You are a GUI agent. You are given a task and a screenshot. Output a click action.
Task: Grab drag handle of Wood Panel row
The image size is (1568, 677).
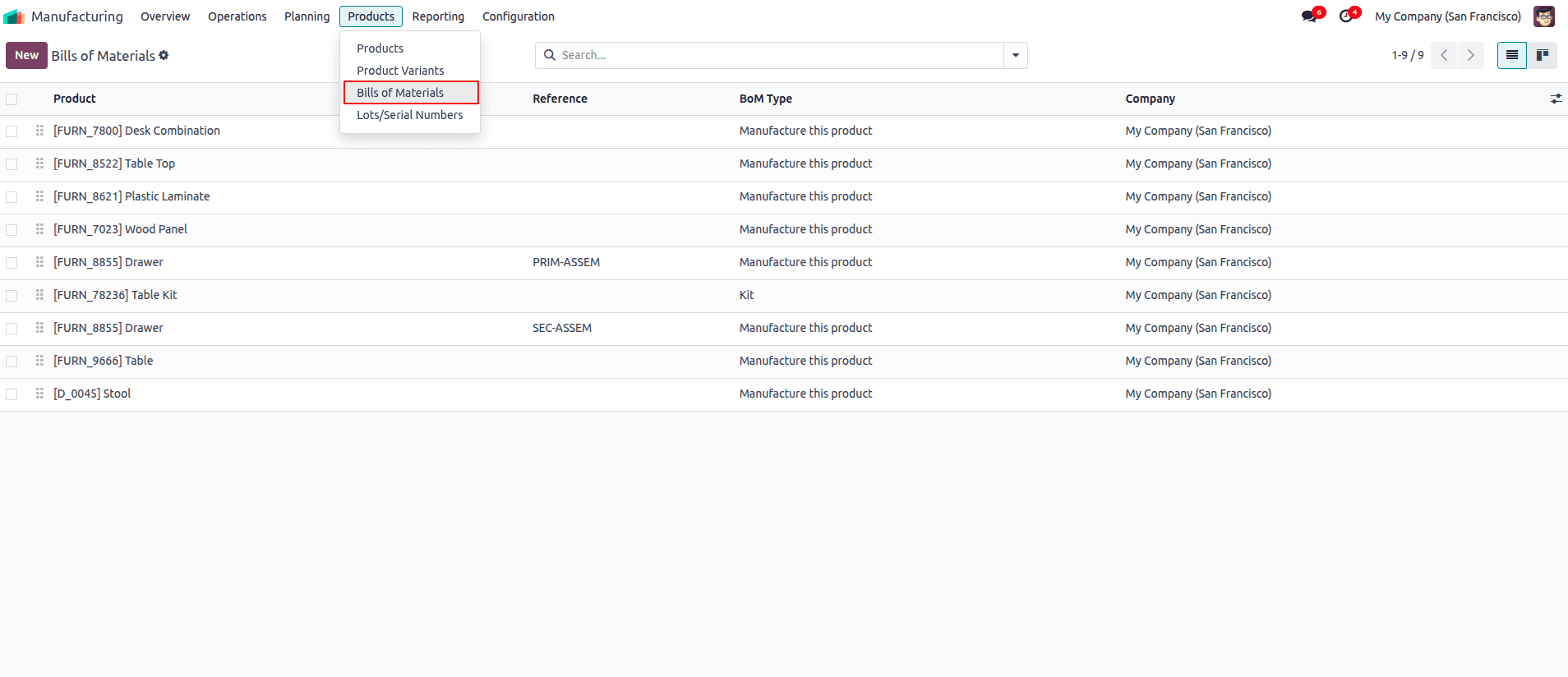coord(39,229)
